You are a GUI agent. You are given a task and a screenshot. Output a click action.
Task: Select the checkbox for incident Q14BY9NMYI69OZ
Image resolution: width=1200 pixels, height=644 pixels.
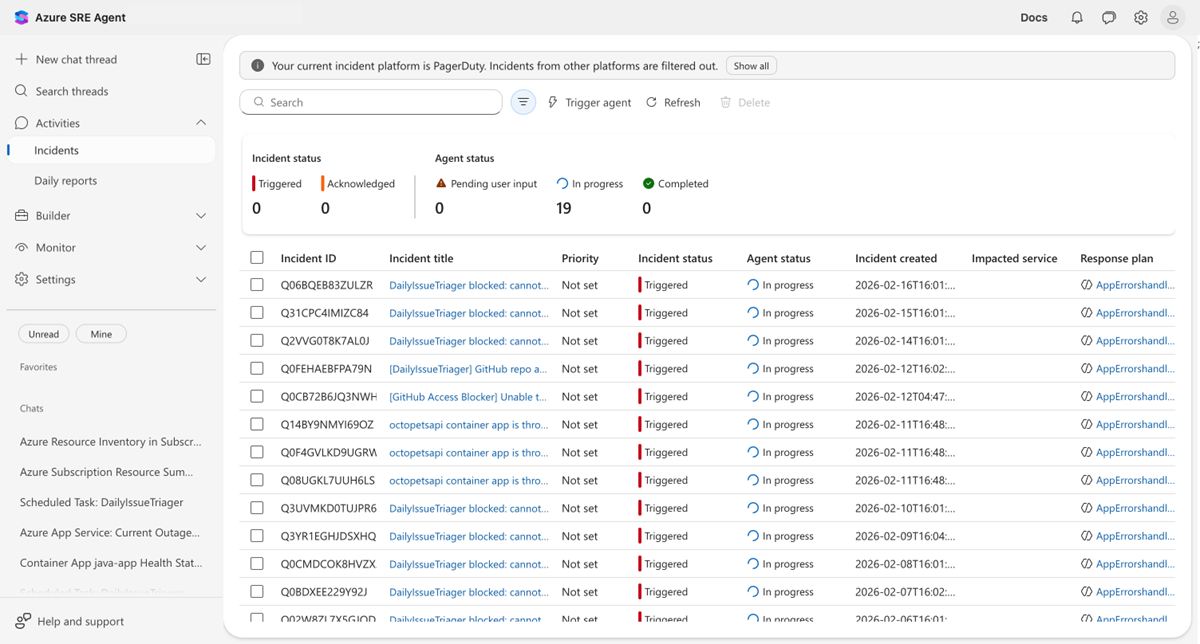(x=257, y=424)
